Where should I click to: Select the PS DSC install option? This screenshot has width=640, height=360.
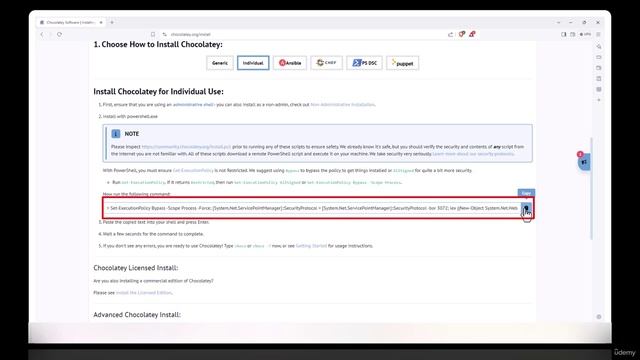coord(364,63)
